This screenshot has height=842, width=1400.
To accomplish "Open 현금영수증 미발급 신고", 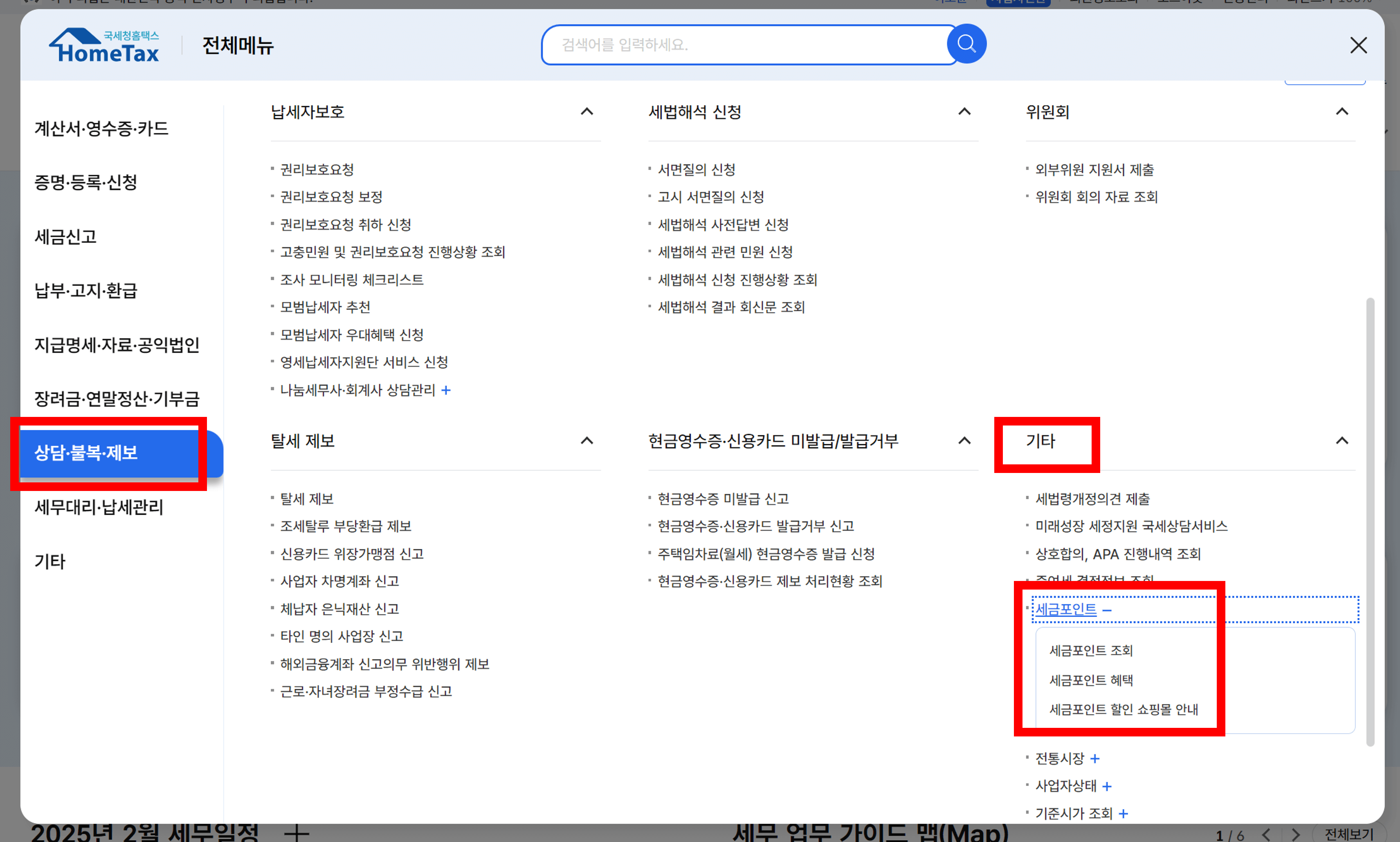I will pos(723,499).
